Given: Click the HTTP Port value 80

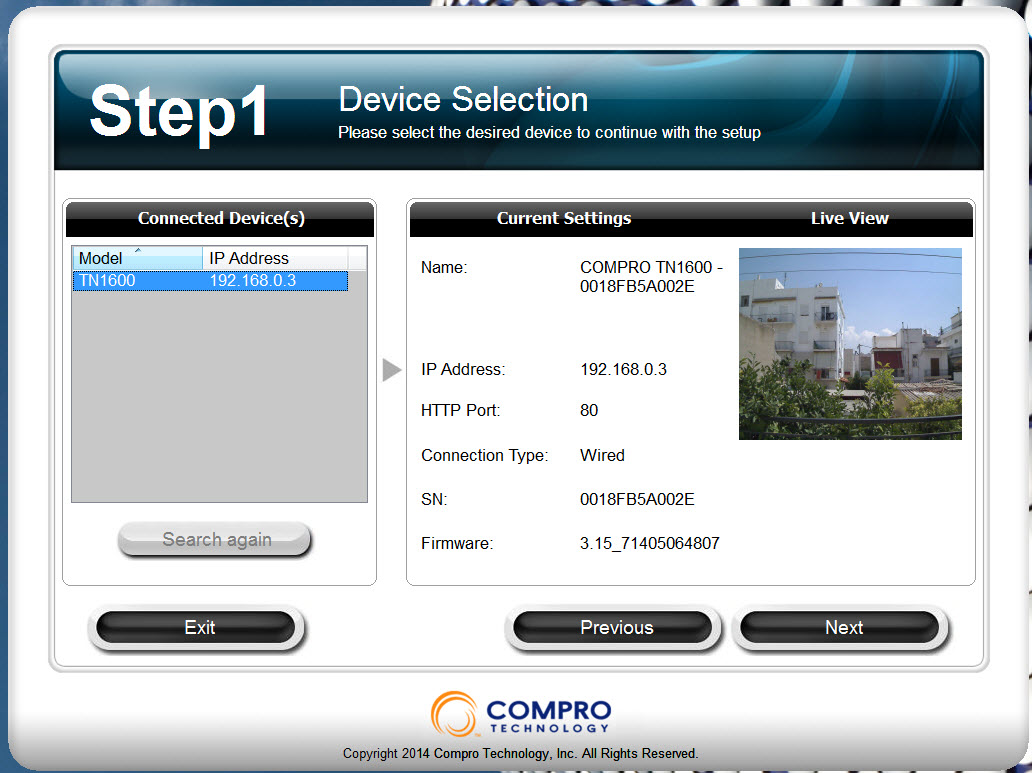Looking at the screenshot, I should [x=589, y=410].
